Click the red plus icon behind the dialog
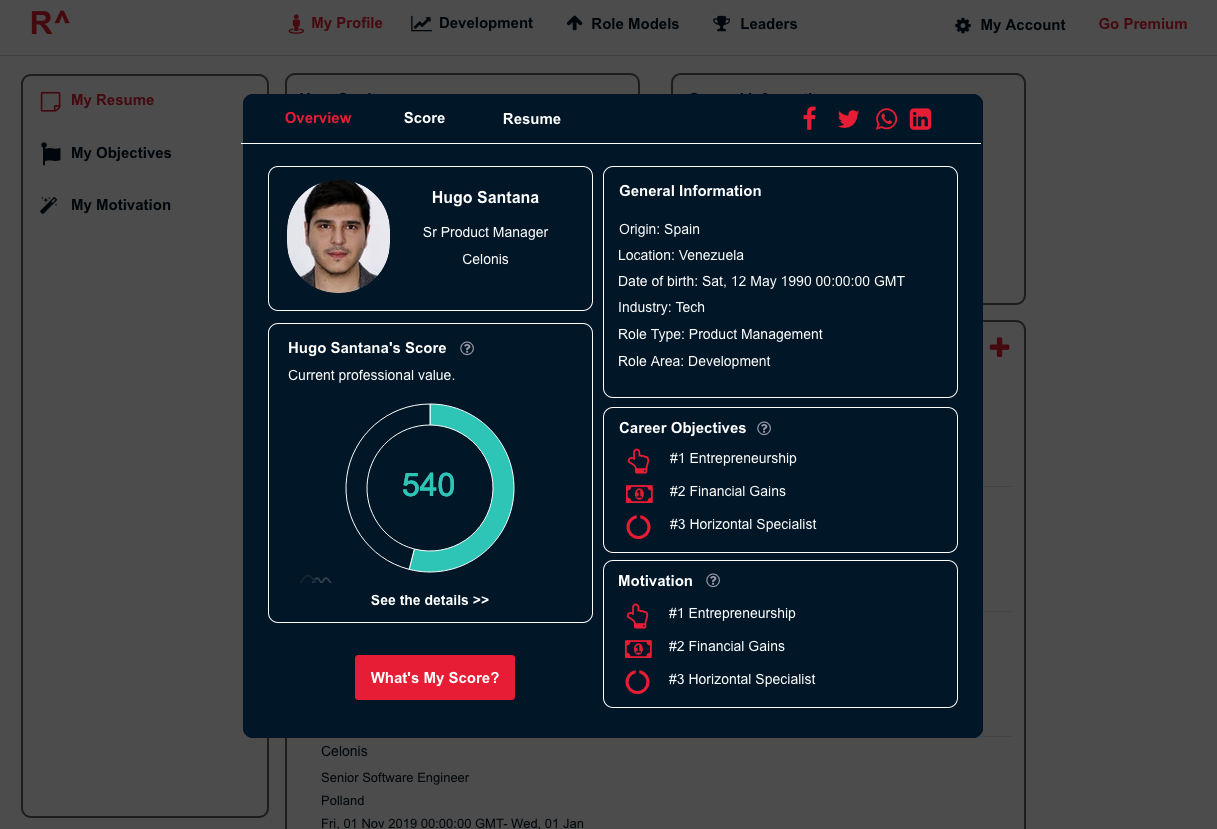1217x829 pixels. point(998,347)
